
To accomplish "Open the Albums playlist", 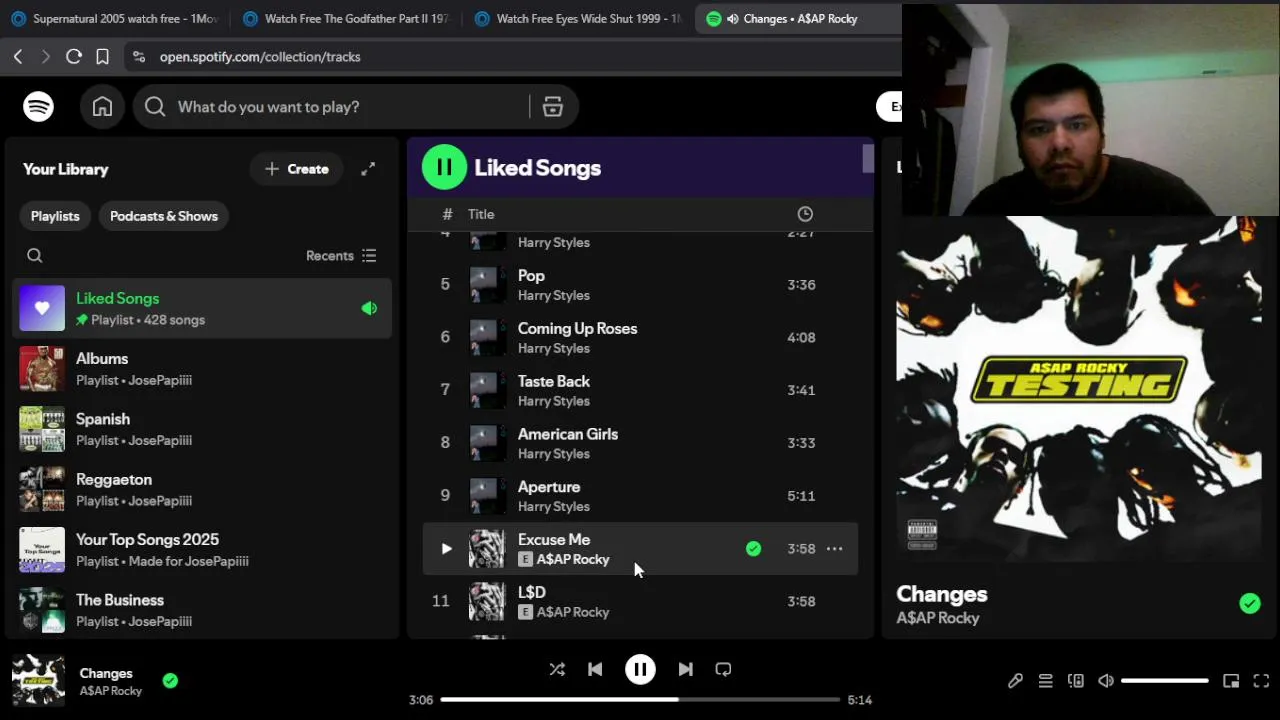I will (202, 369).
